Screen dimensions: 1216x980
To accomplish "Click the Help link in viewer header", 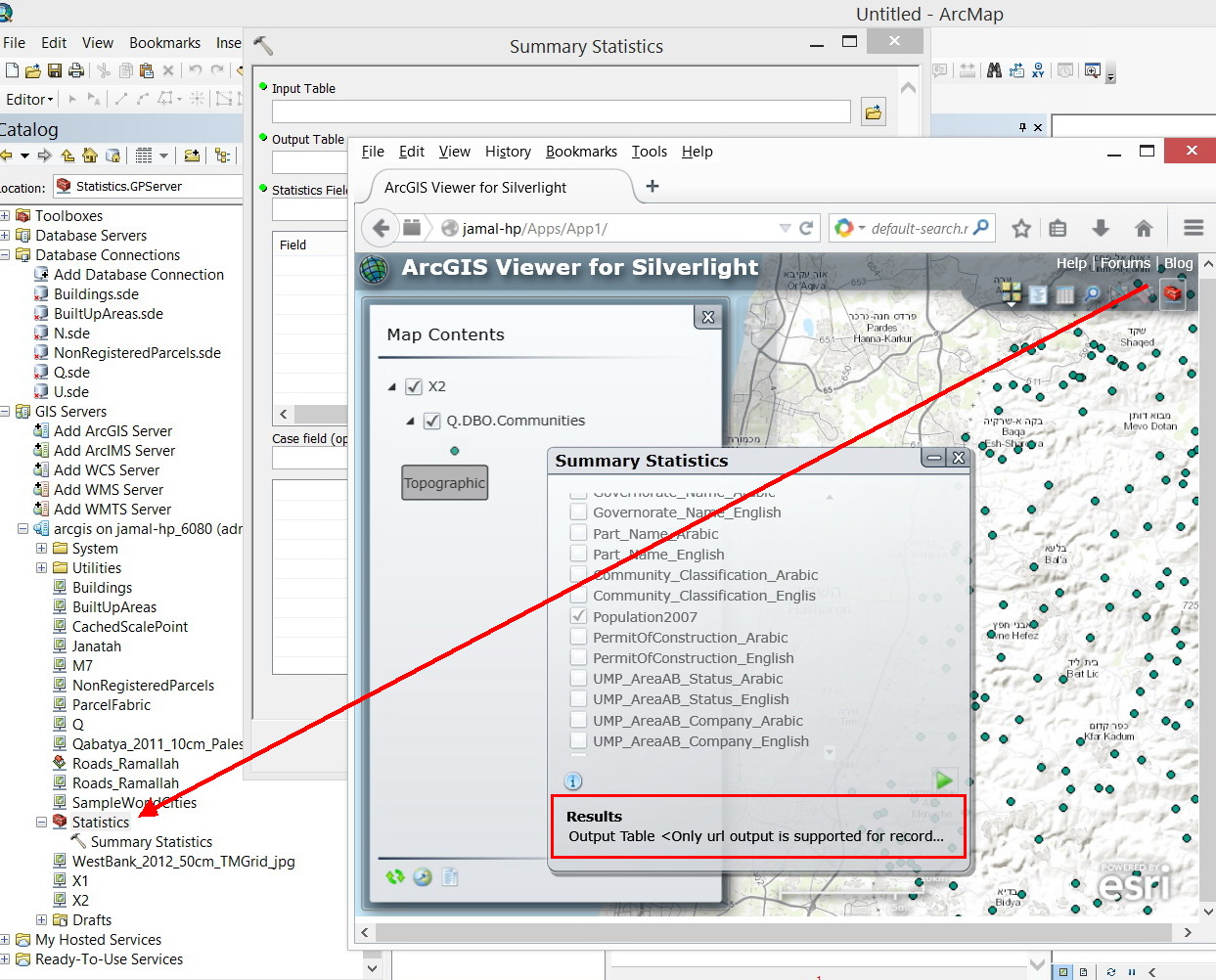I will 1071,263.
